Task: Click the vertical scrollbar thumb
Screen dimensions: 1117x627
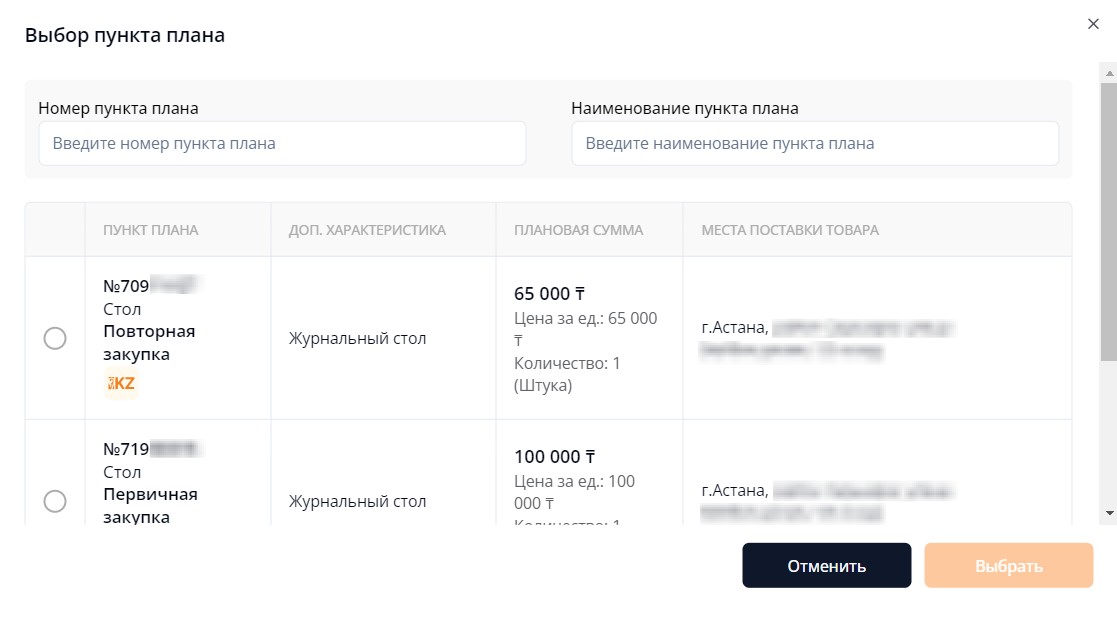Action: (x=1108, y=220)
